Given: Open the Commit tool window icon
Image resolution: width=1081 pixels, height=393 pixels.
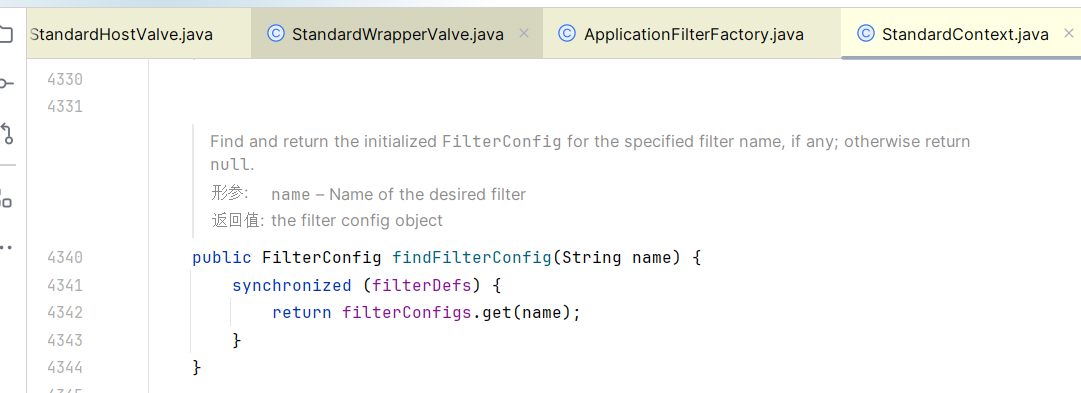Looking at the screenshot, I should point(5,83).
